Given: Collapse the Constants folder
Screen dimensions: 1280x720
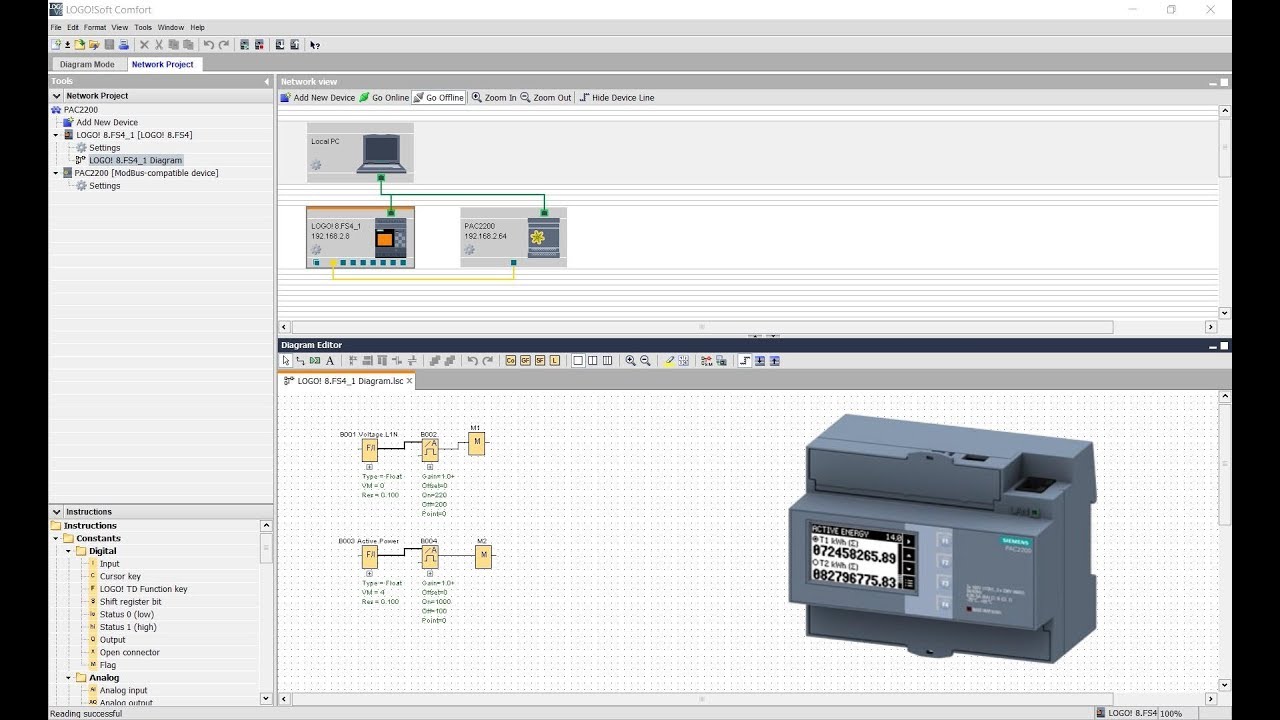Looking at the screenshot, I should [x=57, y=538].
